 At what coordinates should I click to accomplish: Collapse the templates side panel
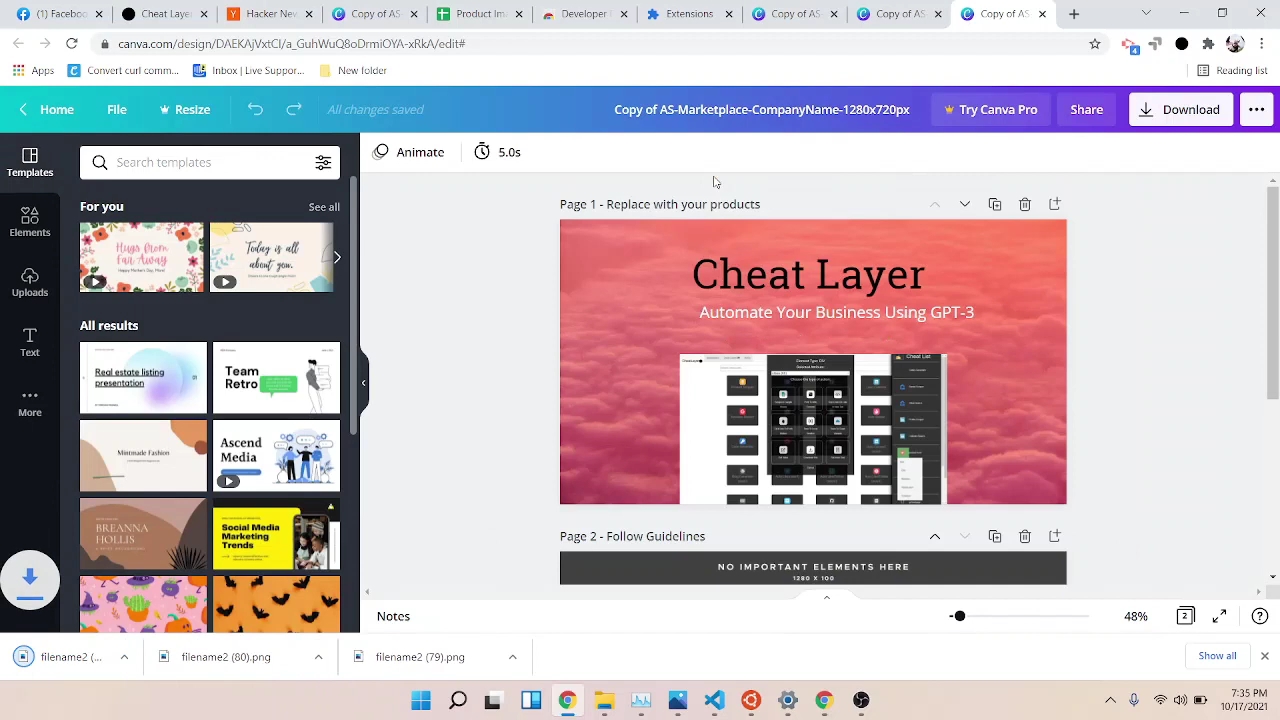pyautogui.click(x=364, y=383)
